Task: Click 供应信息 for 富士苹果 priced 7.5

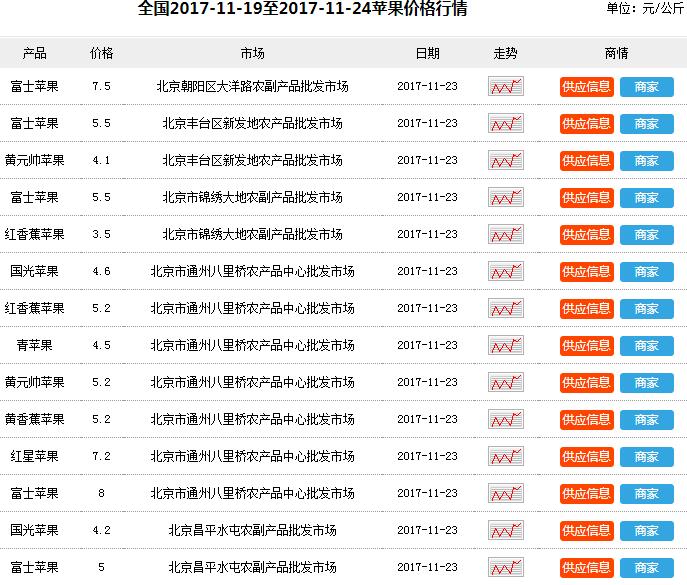Action: click(586, 87)
